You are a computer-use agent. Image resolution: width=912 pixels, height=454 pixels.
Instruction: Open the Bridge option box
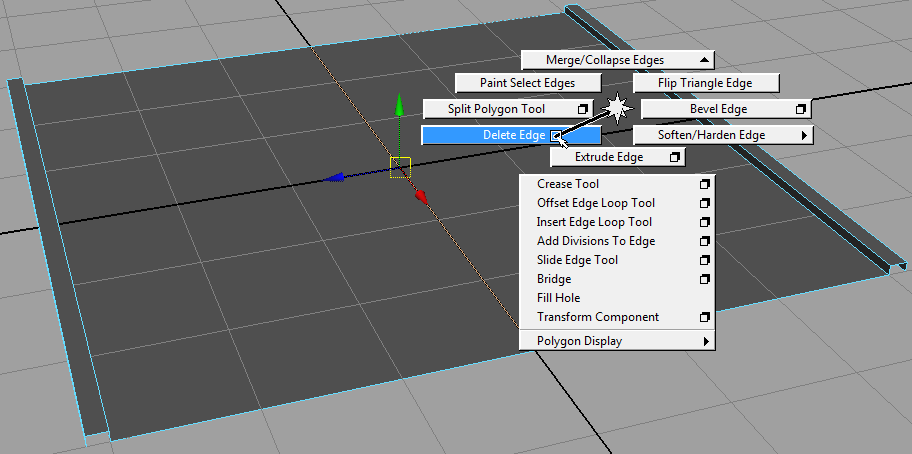pos(705,280)
